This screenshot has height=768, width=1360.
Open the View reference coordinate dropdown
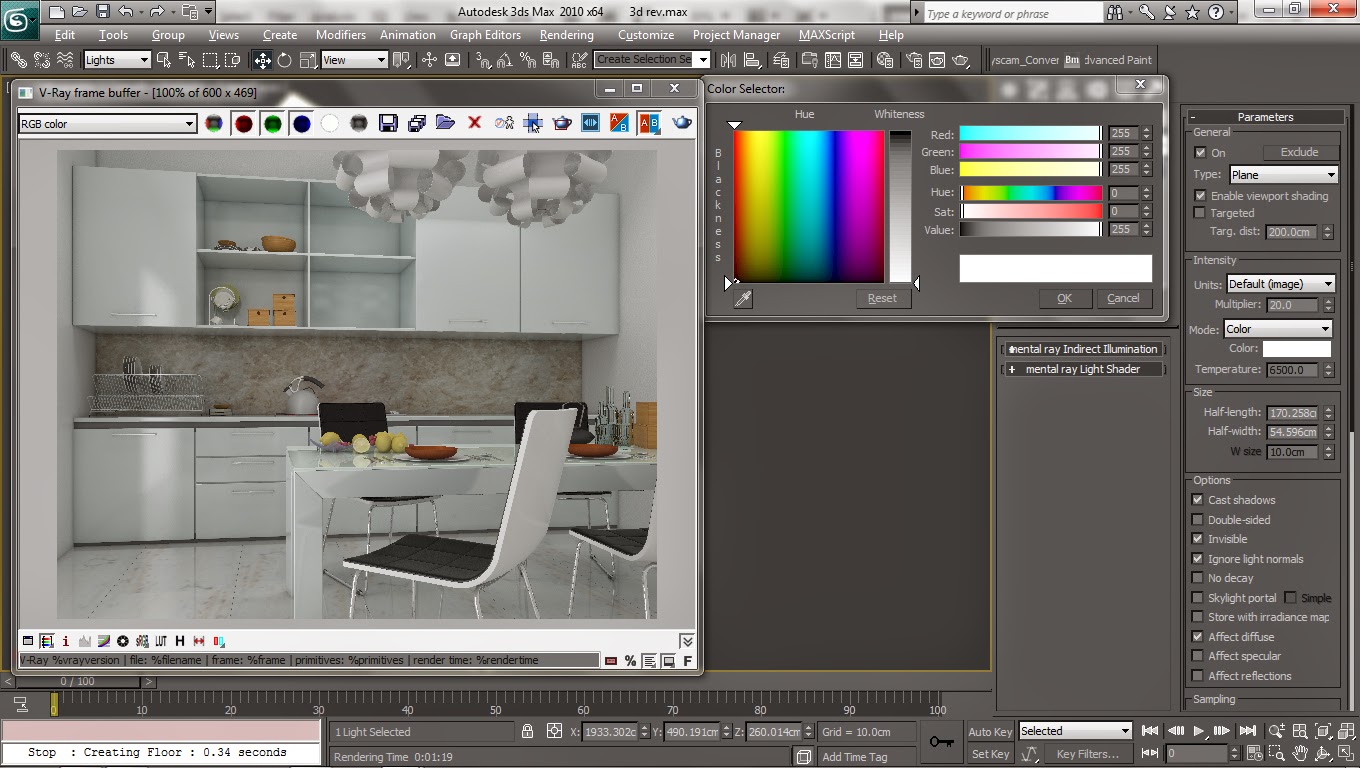354,60
